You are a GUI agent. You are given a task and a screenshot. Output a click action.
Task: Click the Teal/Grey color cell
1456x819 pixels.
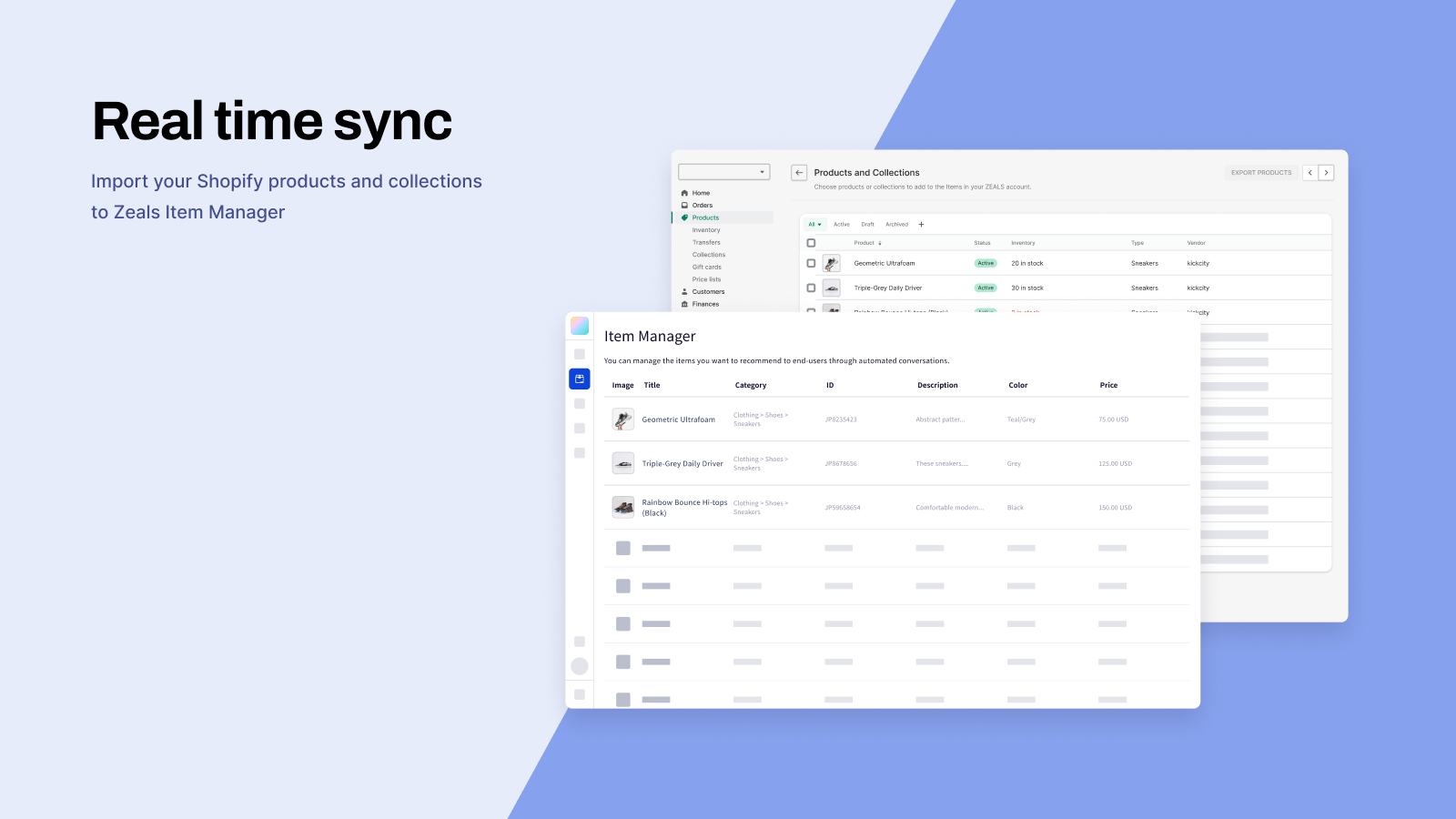coord(1021,420)
